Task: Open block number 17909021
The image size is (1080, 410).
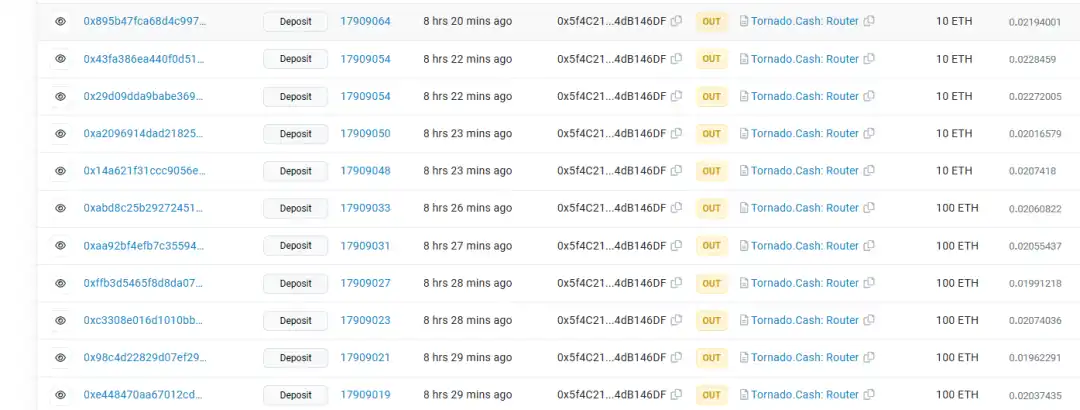Action: pyautogui.click(x=365, y=358)
